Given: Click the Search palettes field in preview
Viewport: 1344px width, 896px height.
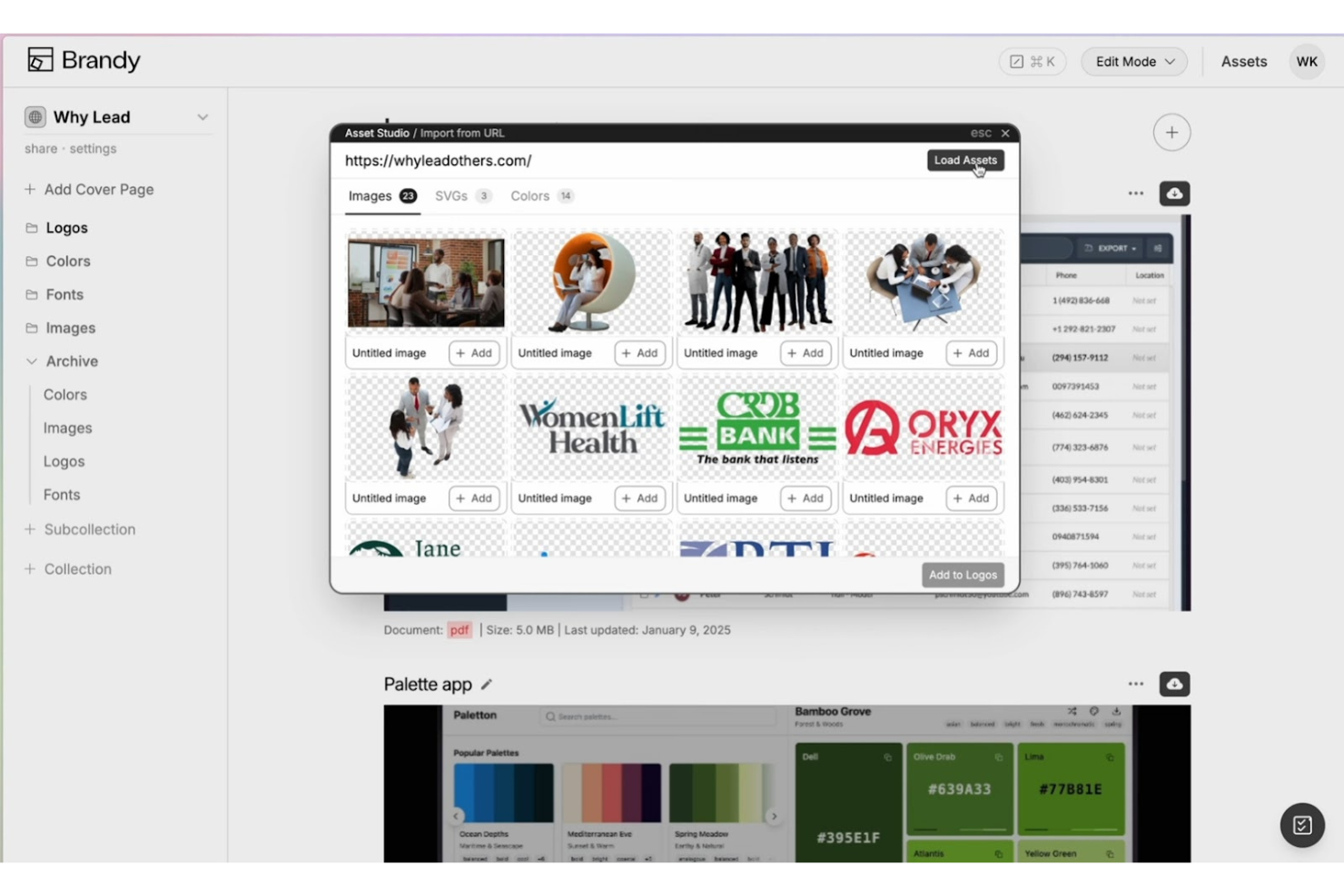Looking at the screenshot, I should click(657, 716).
